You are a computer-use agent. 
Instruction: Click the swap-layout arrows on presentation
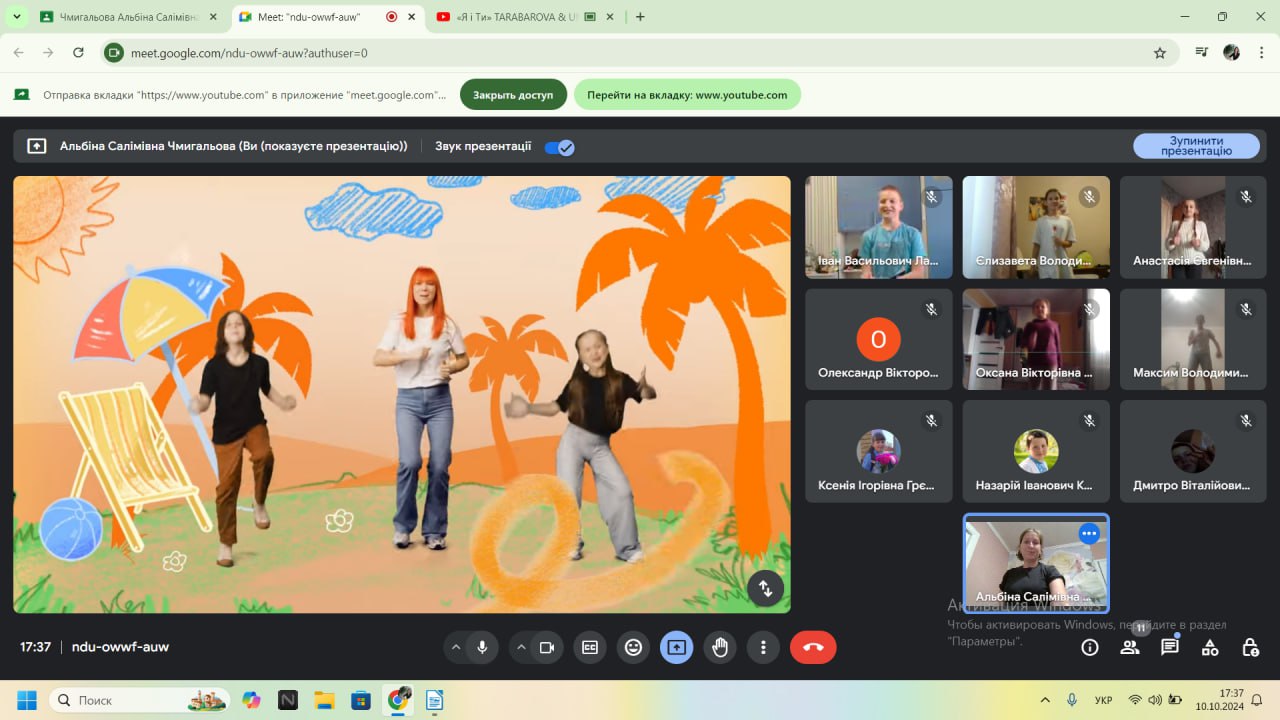pyautogui.click(x=765, y=588)
